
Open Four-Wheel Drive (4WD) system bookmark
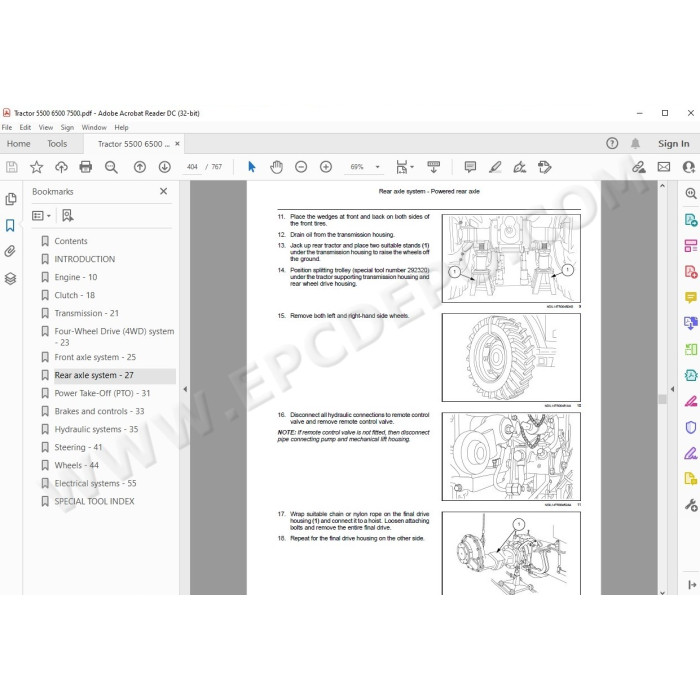click(114, 337)
